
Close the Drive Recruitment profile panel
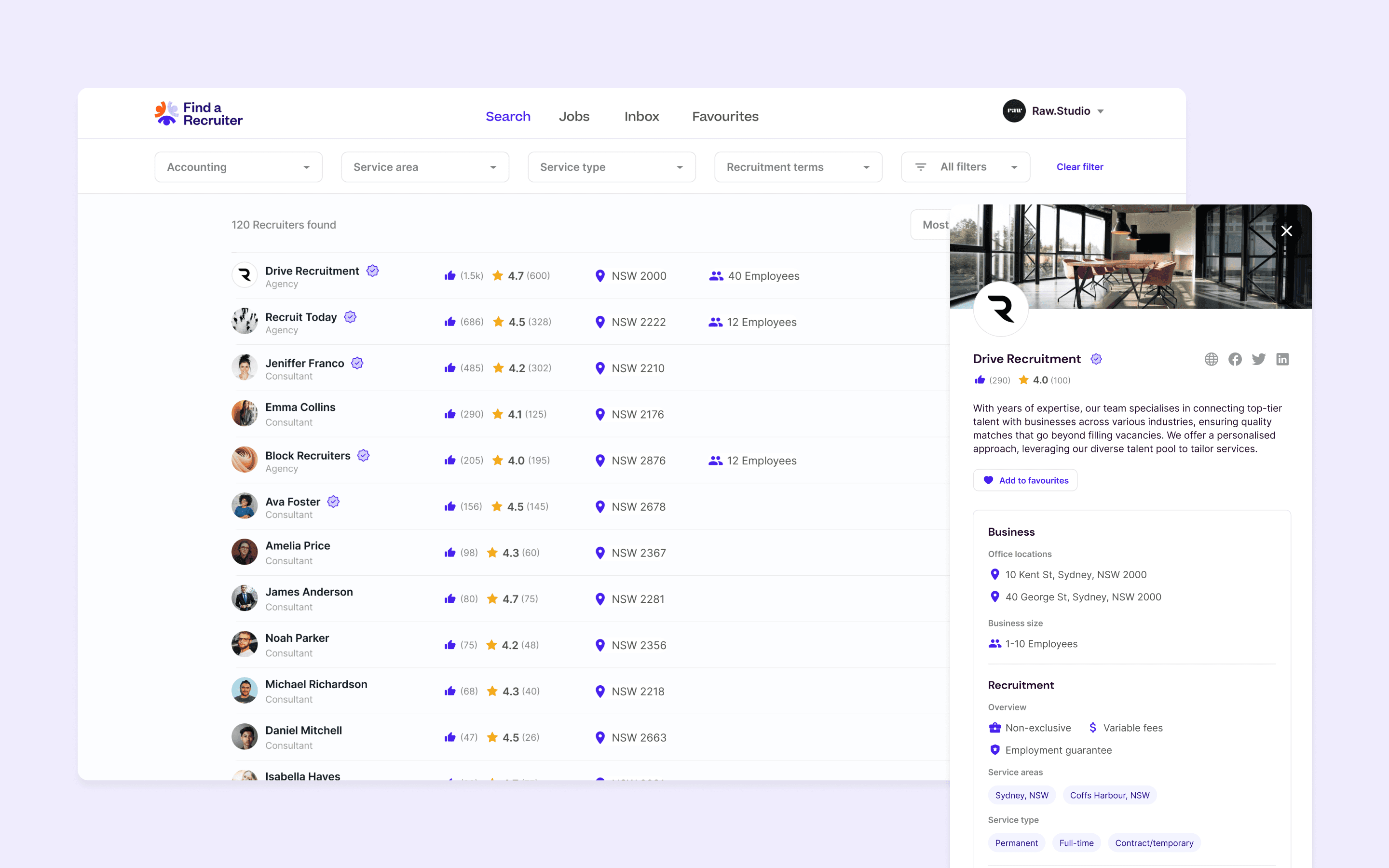point(1286,231)
